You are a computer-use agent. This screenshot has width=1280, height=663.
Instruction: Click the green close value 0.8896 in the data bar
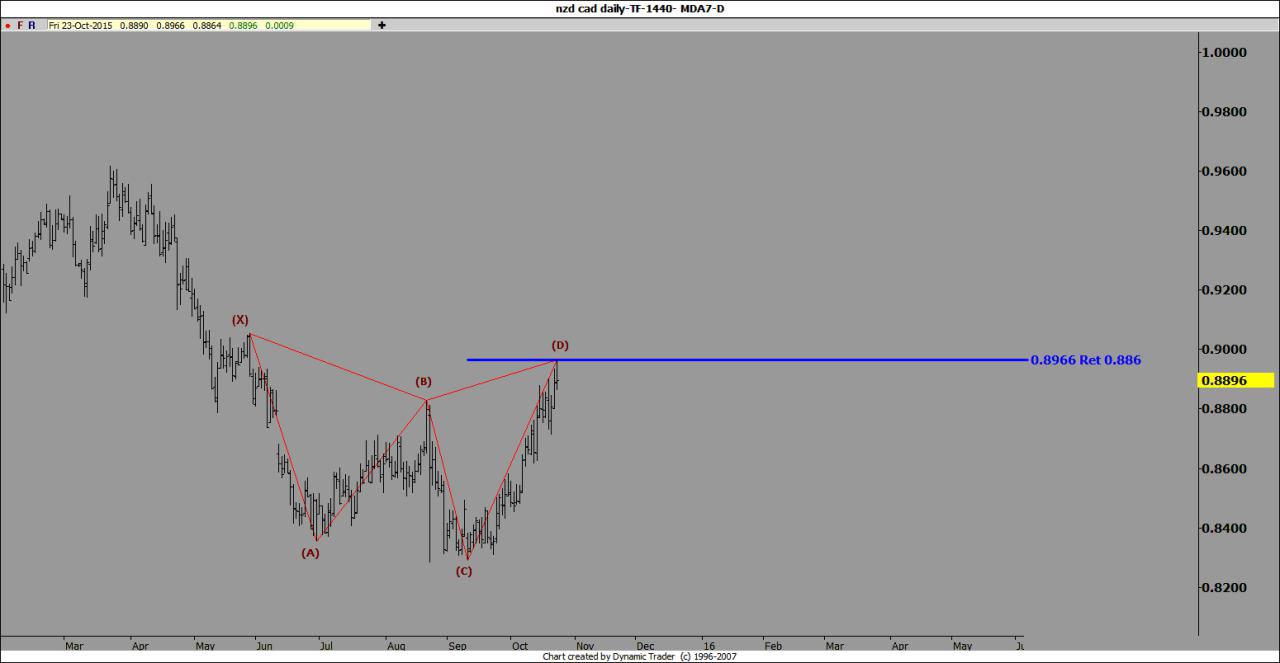tap(243, 25)
